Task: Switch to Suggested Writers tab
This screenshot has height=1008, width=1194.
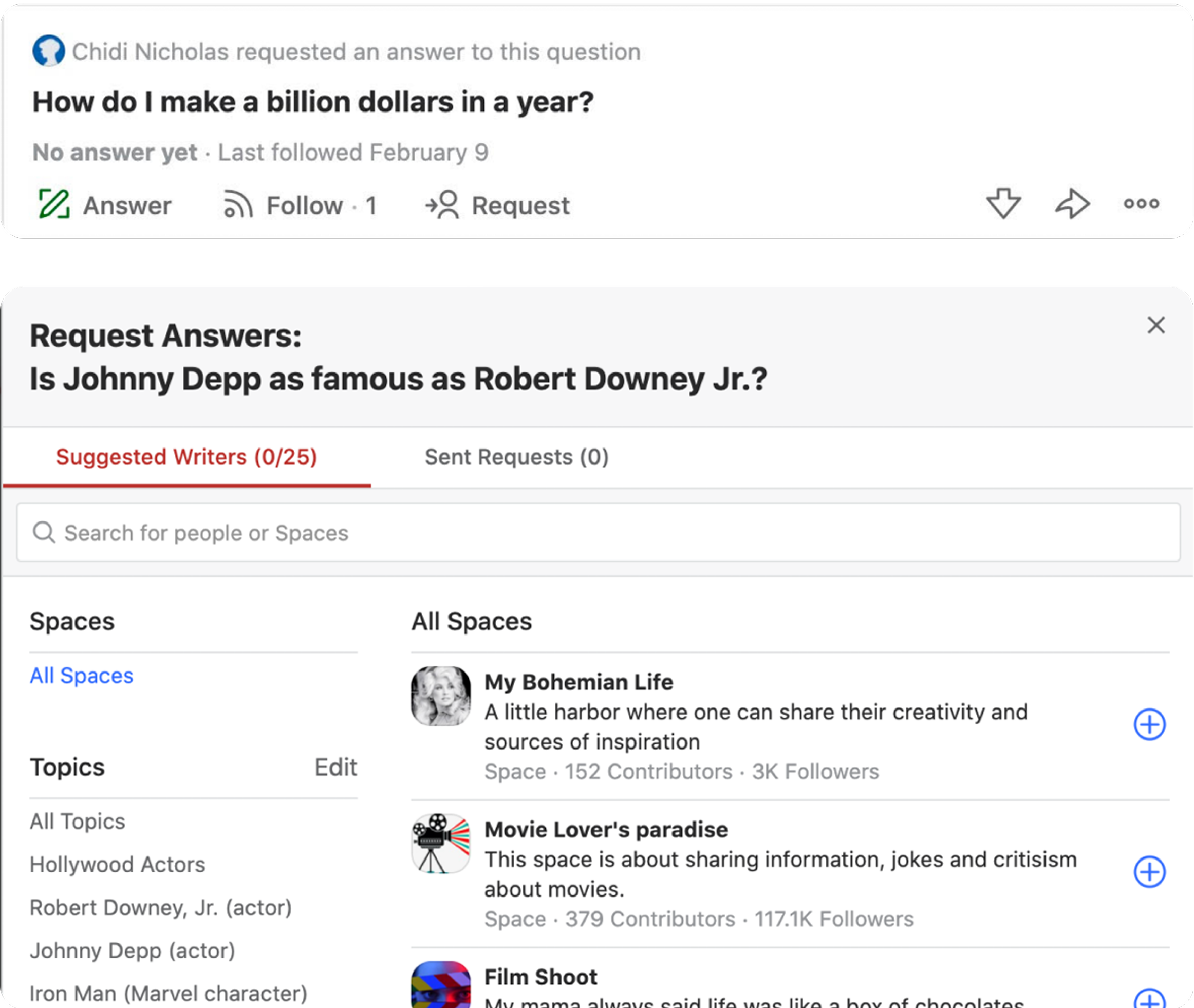Action: 186,457
